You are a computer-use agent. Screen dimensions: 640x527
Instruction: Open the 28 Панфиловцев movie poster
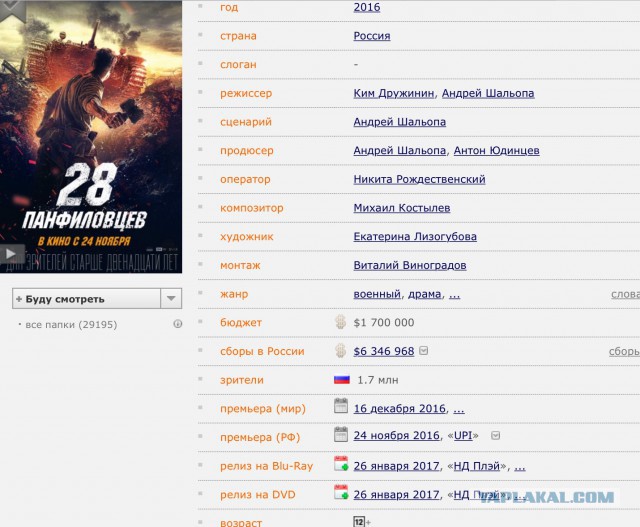click(x=91, y=137)
